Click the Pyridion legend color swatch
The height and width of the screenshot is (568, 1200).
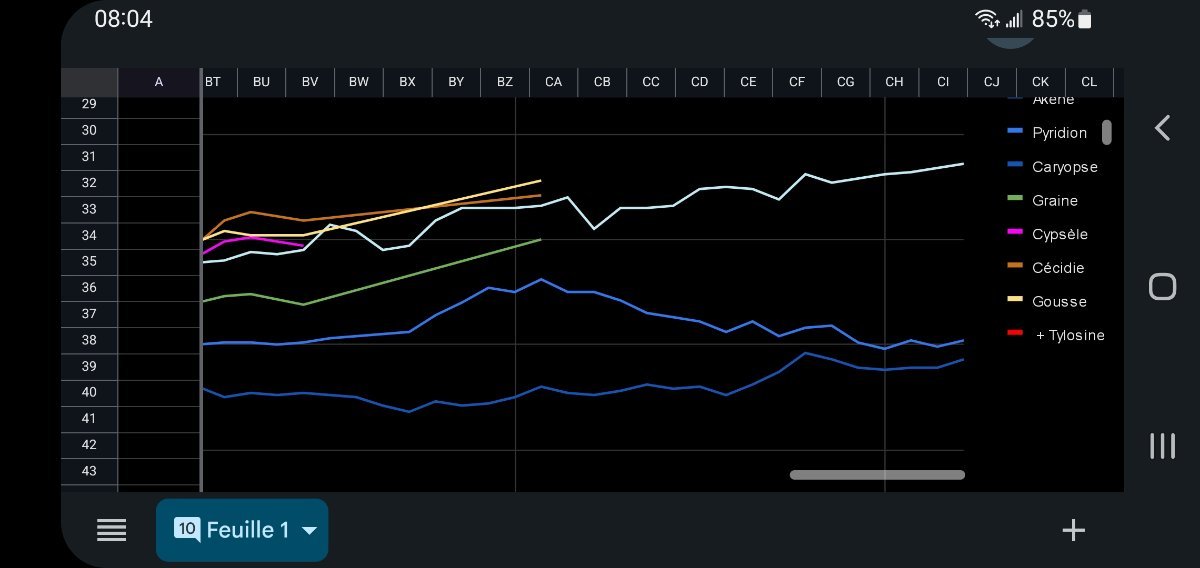[1015, 132]
